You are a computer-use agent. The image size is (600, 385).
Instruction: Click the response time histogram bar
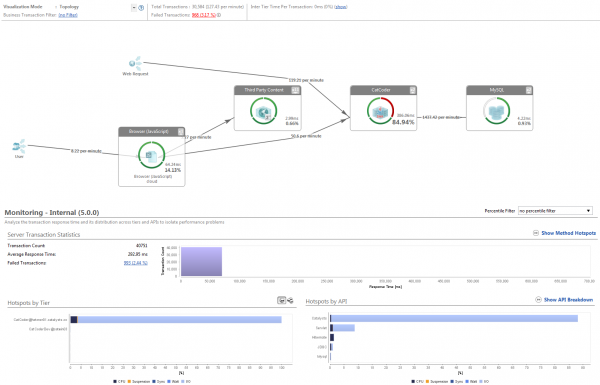click(x=201, y=261)
